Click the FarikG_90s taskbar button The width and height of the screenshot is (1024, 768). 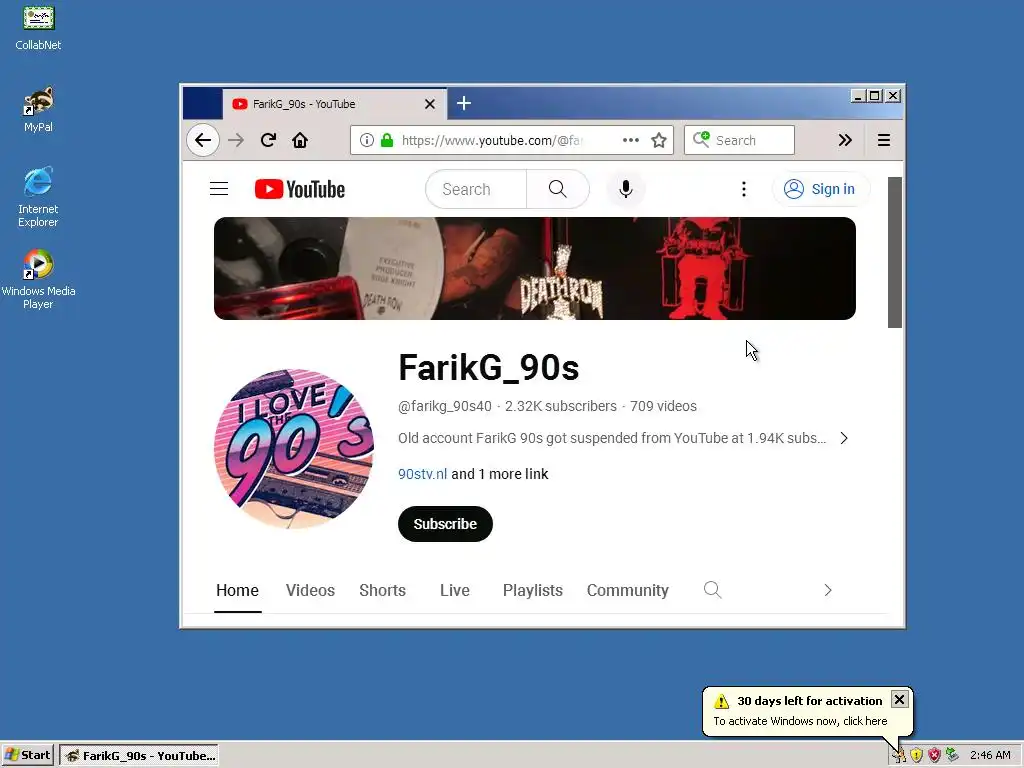139,755
